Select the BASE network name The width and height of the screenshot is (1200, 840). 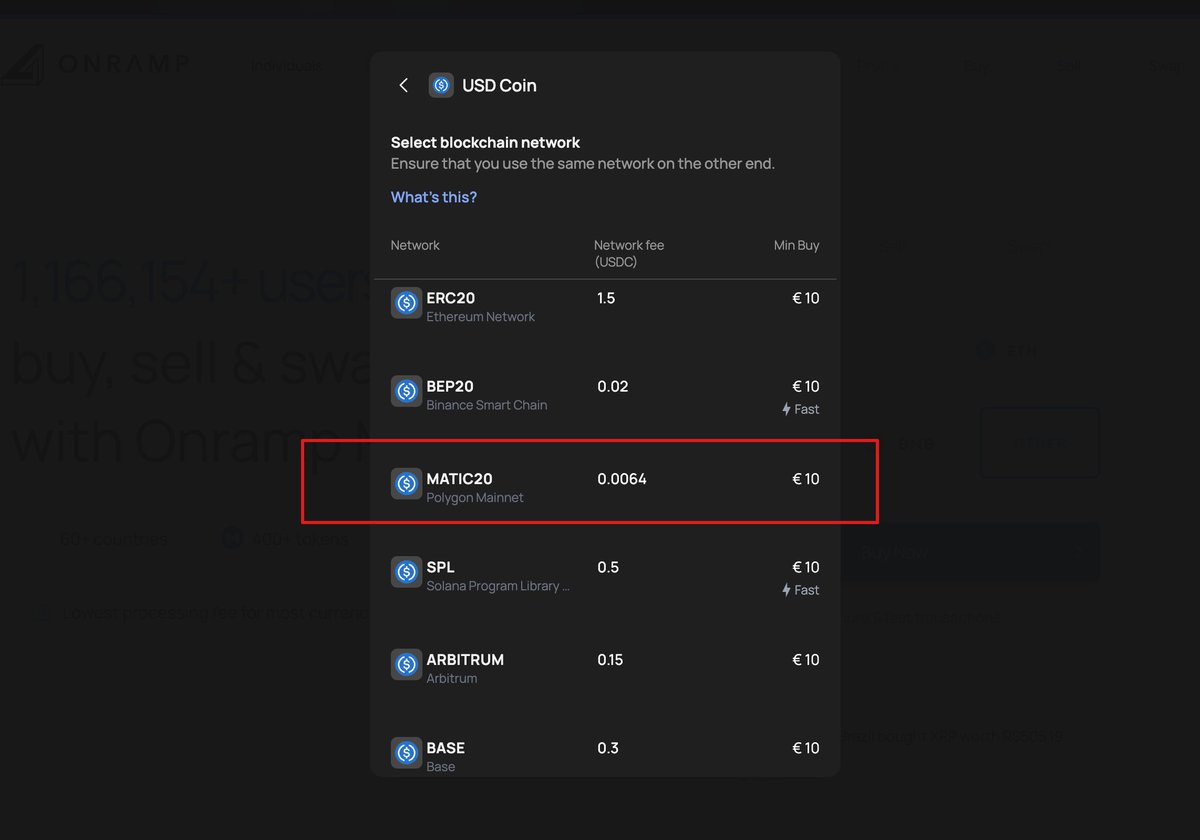446,747
